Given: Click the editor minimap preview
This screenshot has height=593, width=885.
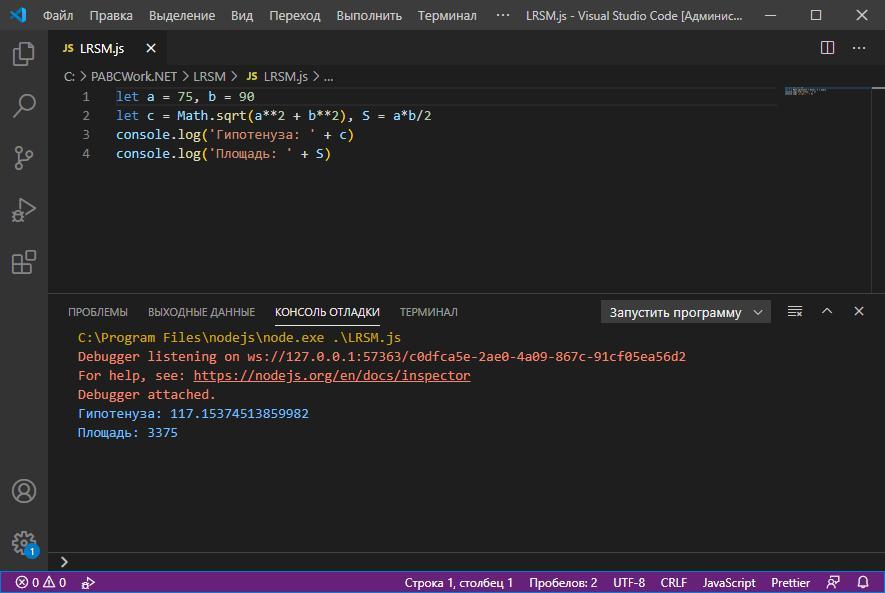Looking at the screenshot, I should (807, 92).
